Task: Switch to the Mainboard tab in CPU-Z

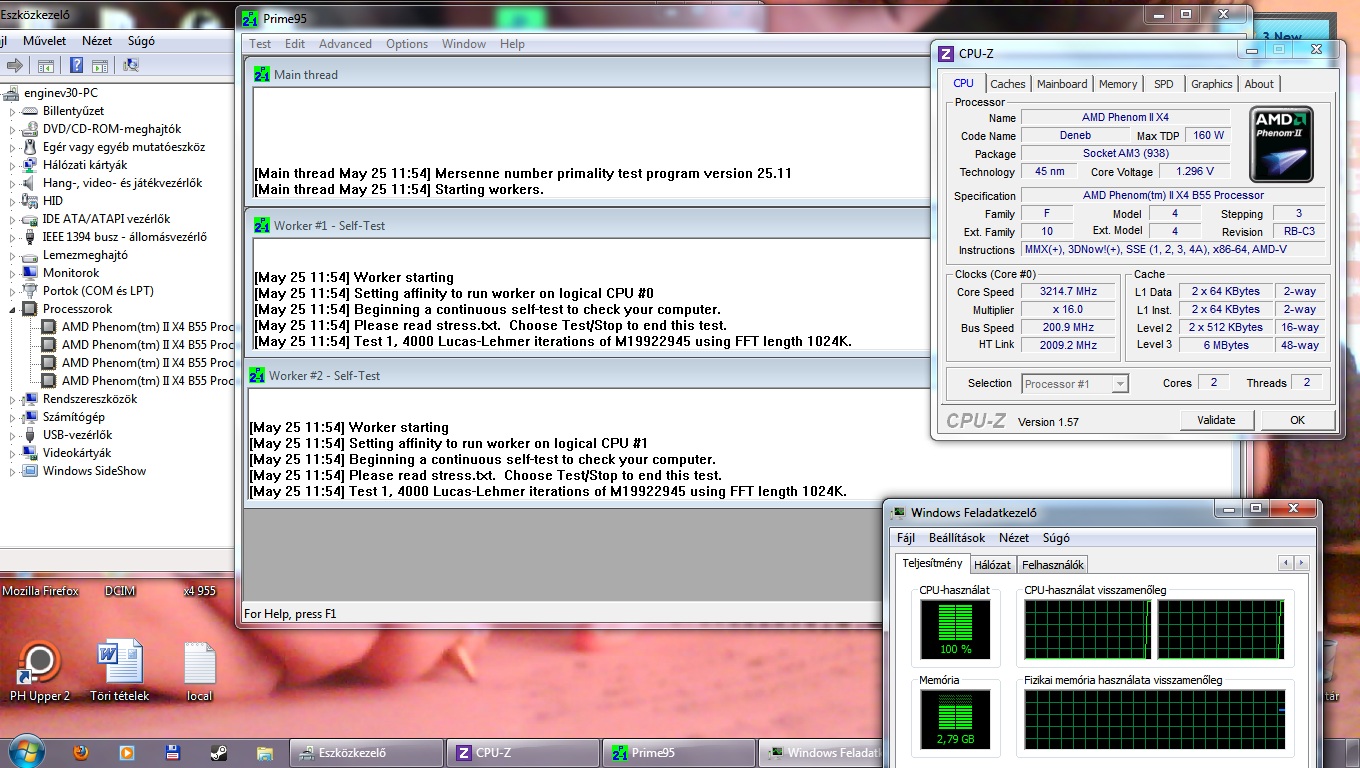Action: point(1062,84)
